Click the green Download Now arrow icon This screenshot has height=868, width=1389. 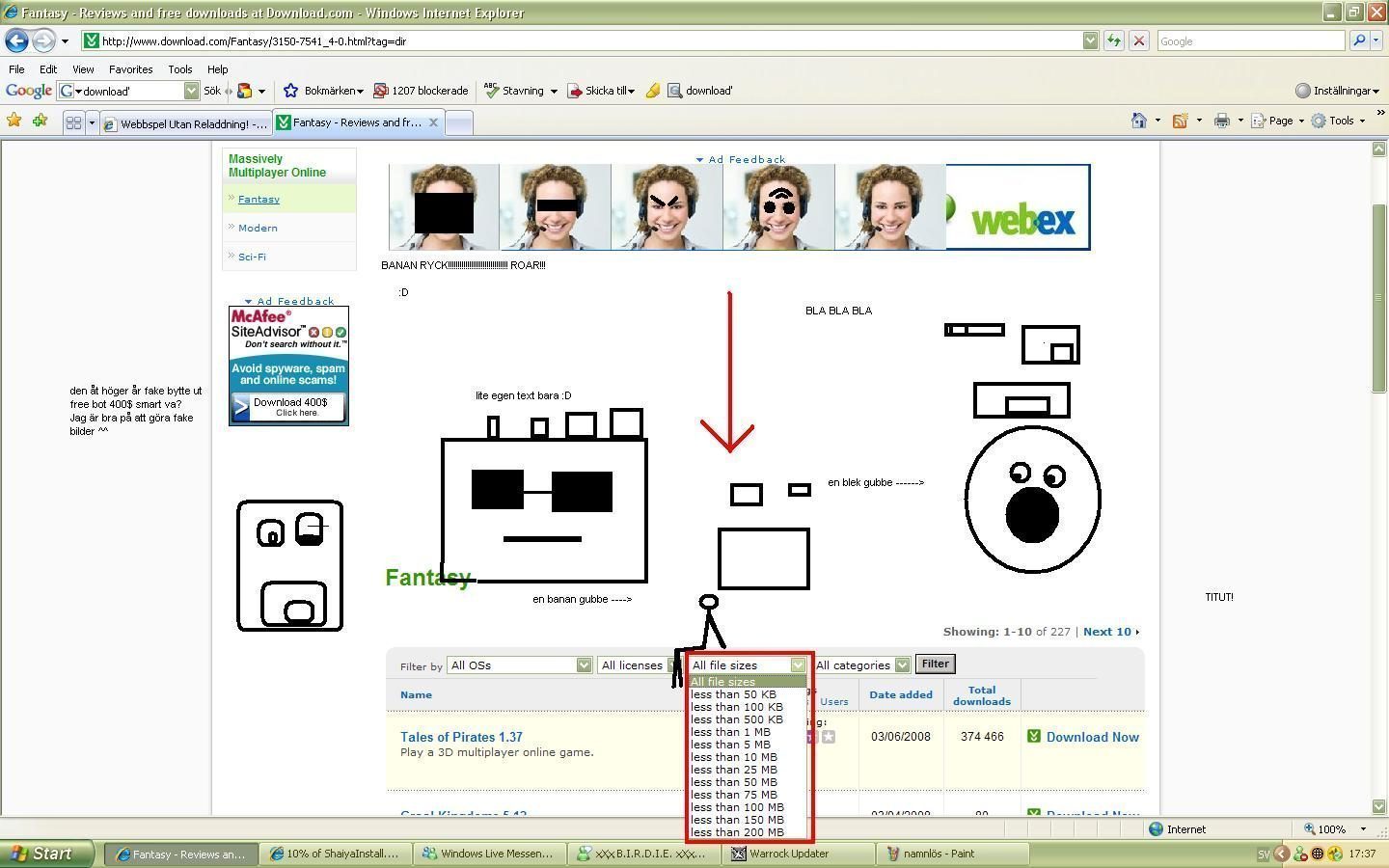point(1034,736)
